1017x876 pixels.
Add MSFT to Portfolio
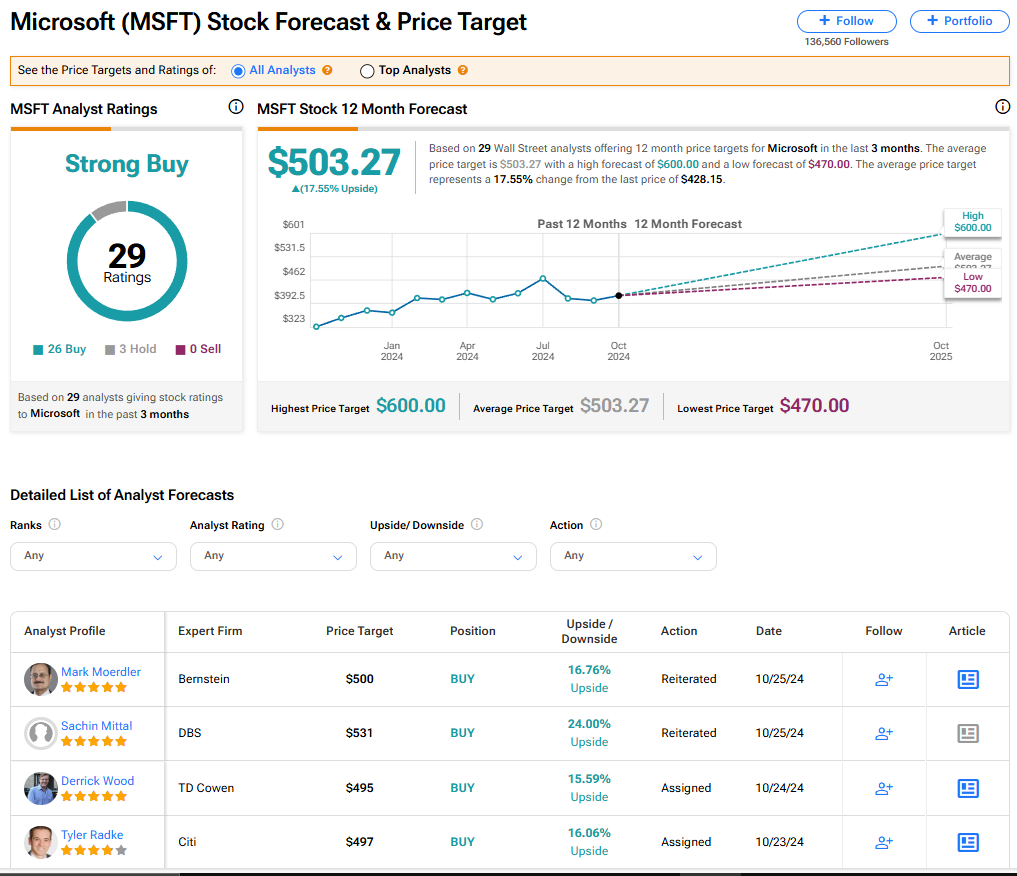tap(959, 21)
